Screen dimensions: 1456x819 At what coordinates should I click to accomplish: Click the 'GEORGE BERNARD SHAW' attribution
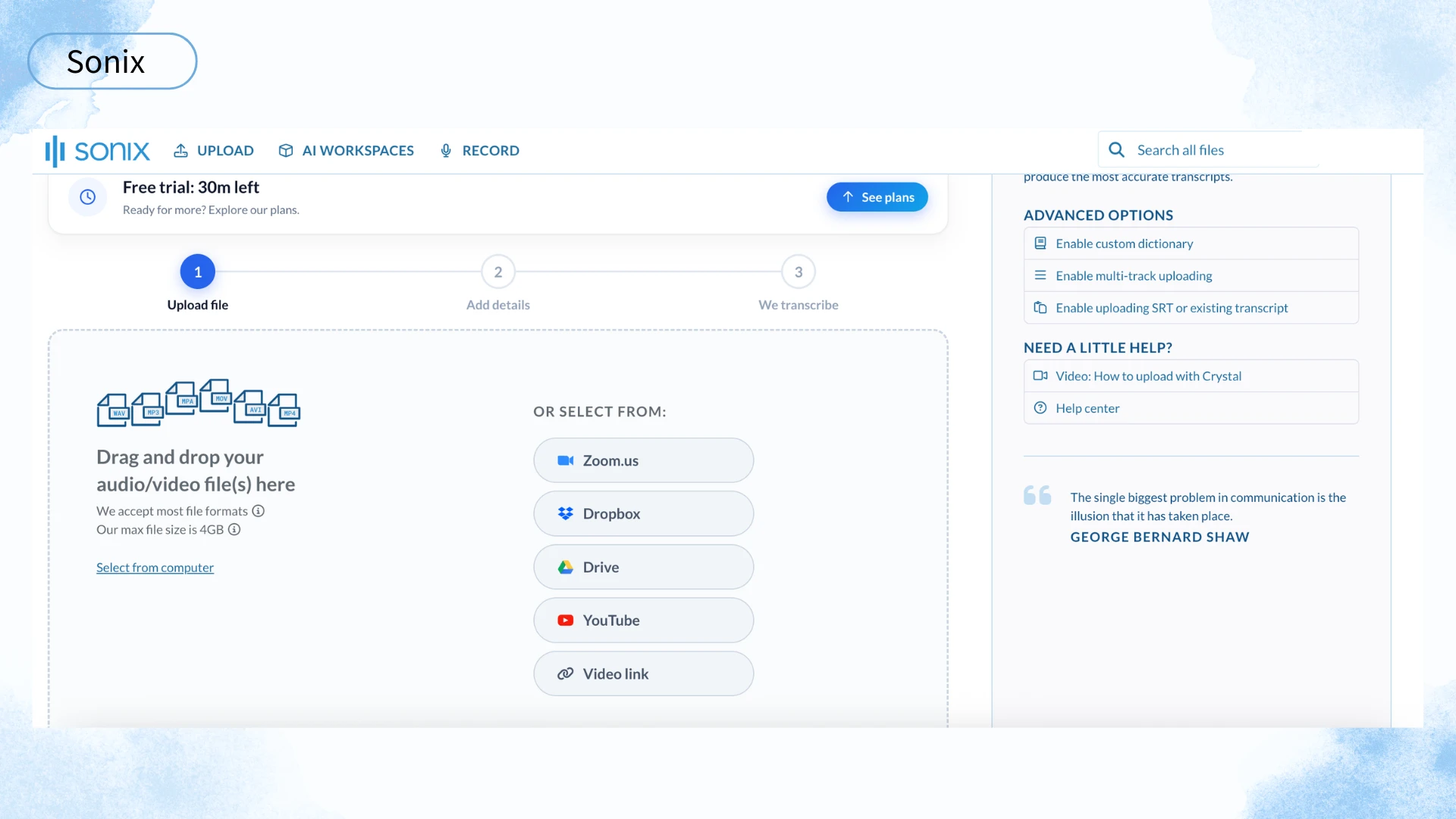1159,537
